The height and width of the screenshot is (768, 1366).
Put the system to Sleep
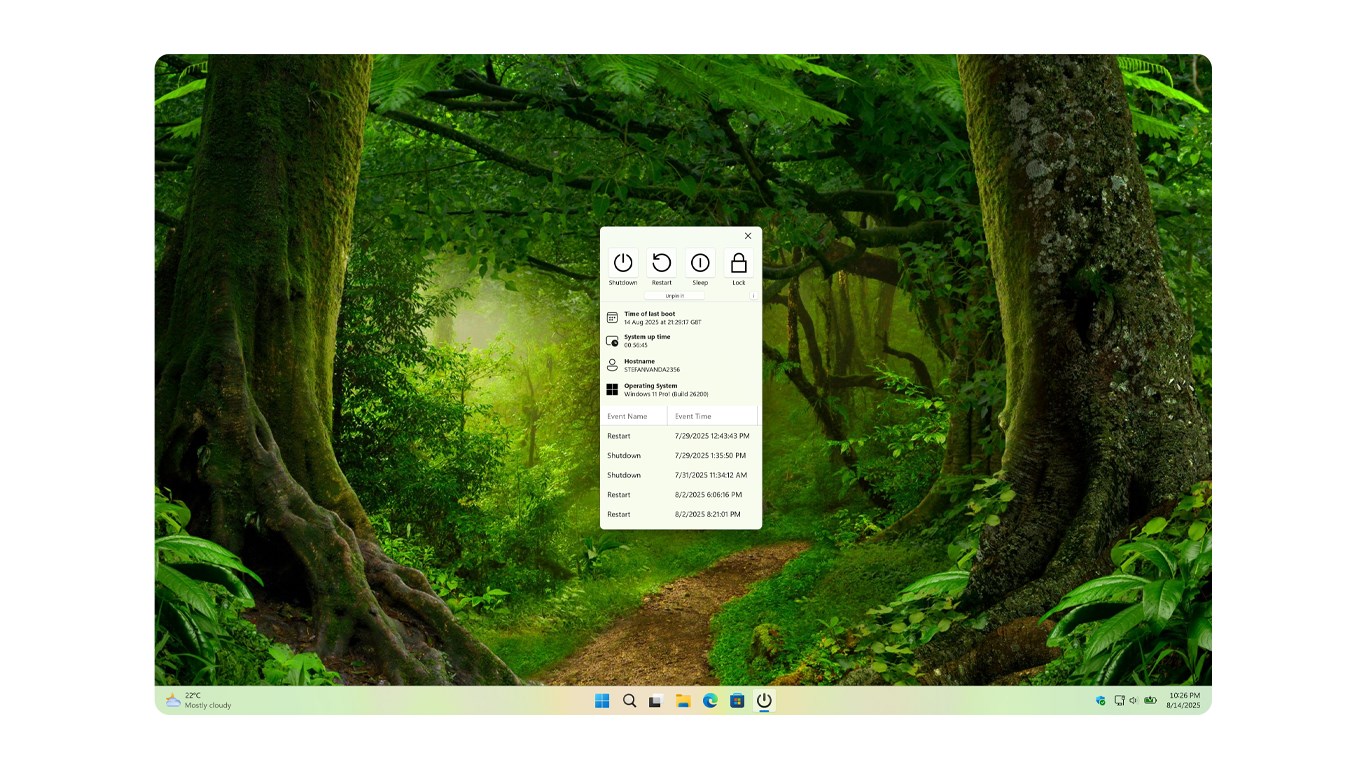700,263
